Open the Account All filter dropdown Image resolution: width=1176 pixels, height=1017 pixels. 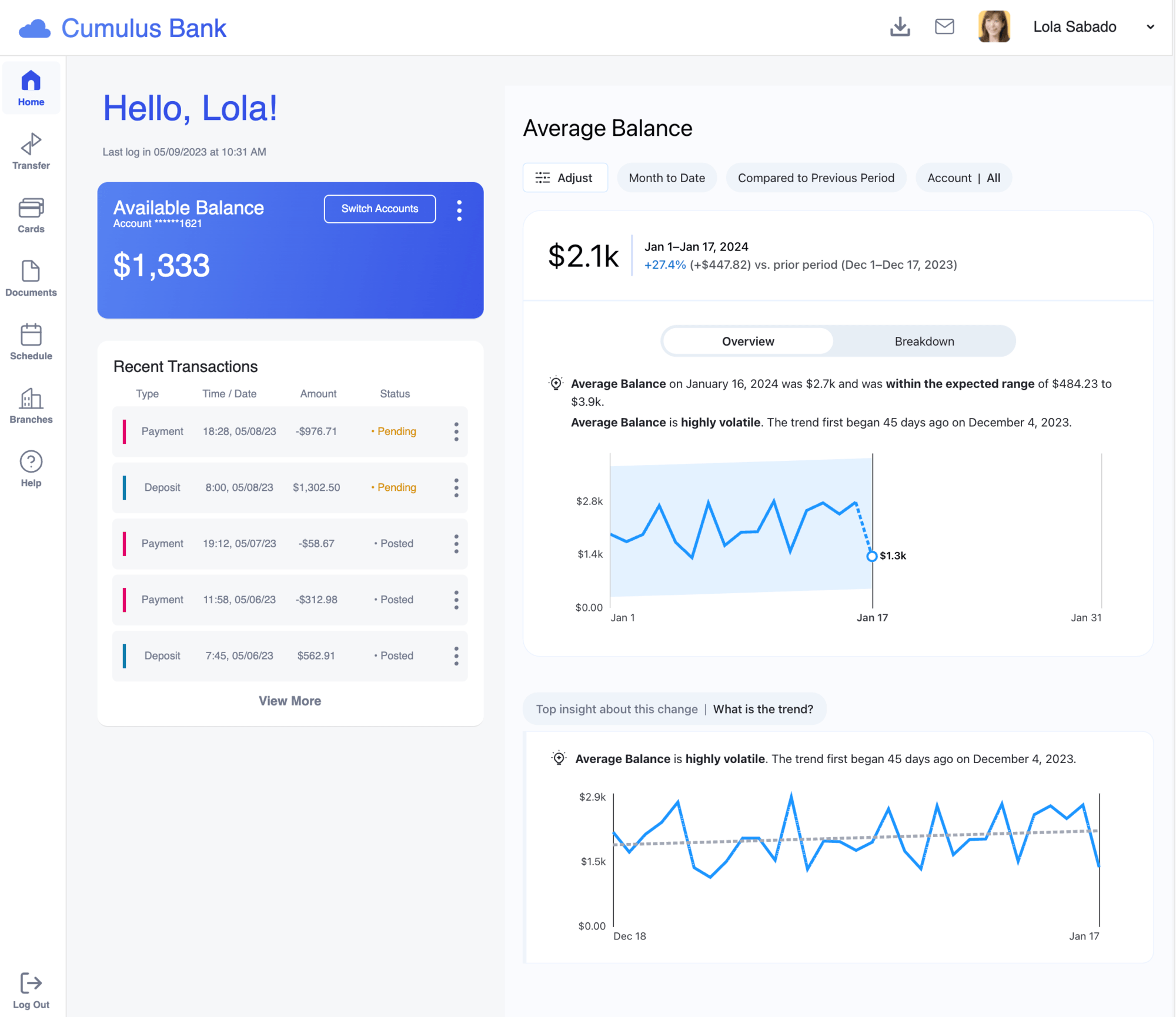point(963,178)
